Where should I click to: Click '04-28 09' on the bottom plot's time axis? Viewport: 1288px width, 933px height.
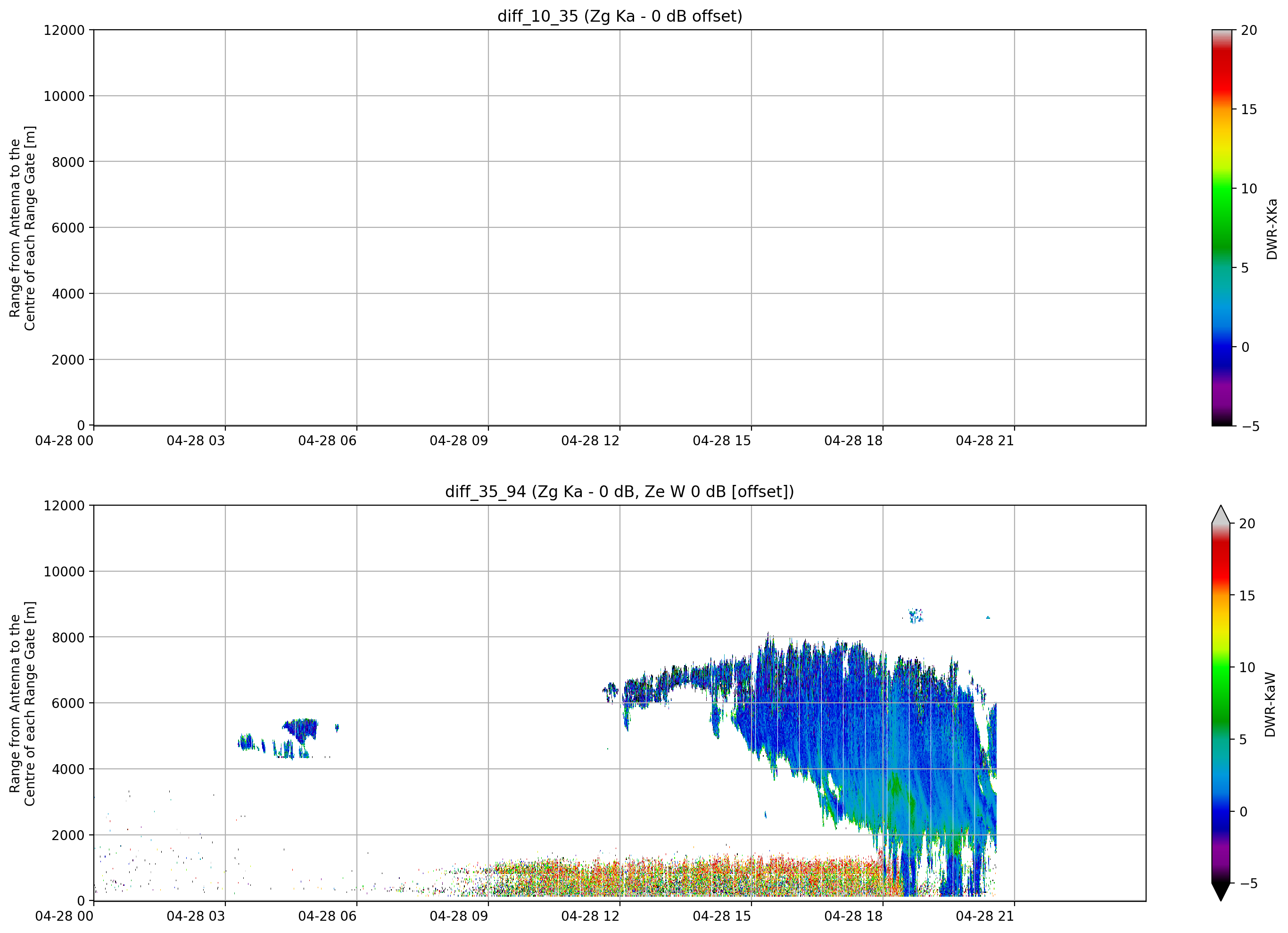tap(459, 916)
